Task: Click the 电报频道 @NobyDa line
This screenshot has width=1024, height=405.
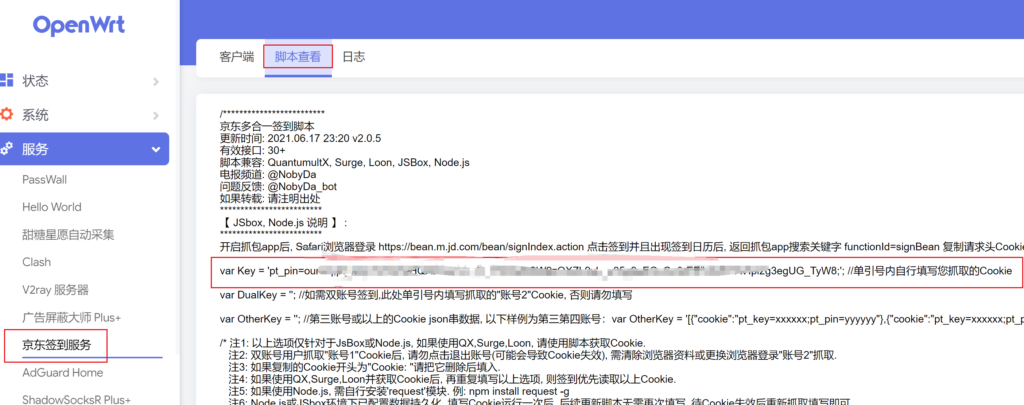Action: pyautogui.click(x=268, y=174)
